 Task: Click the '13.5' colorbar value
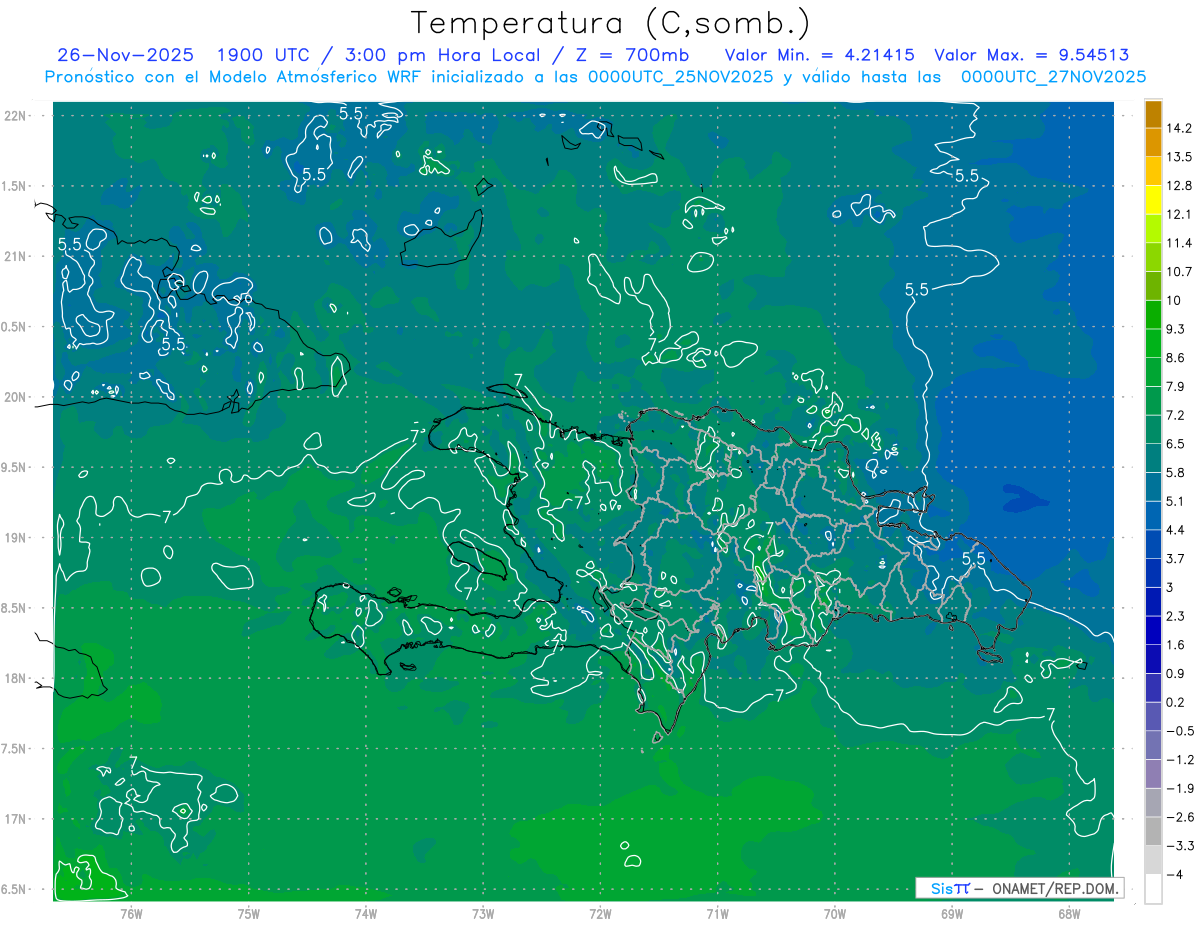point(1179,157)
